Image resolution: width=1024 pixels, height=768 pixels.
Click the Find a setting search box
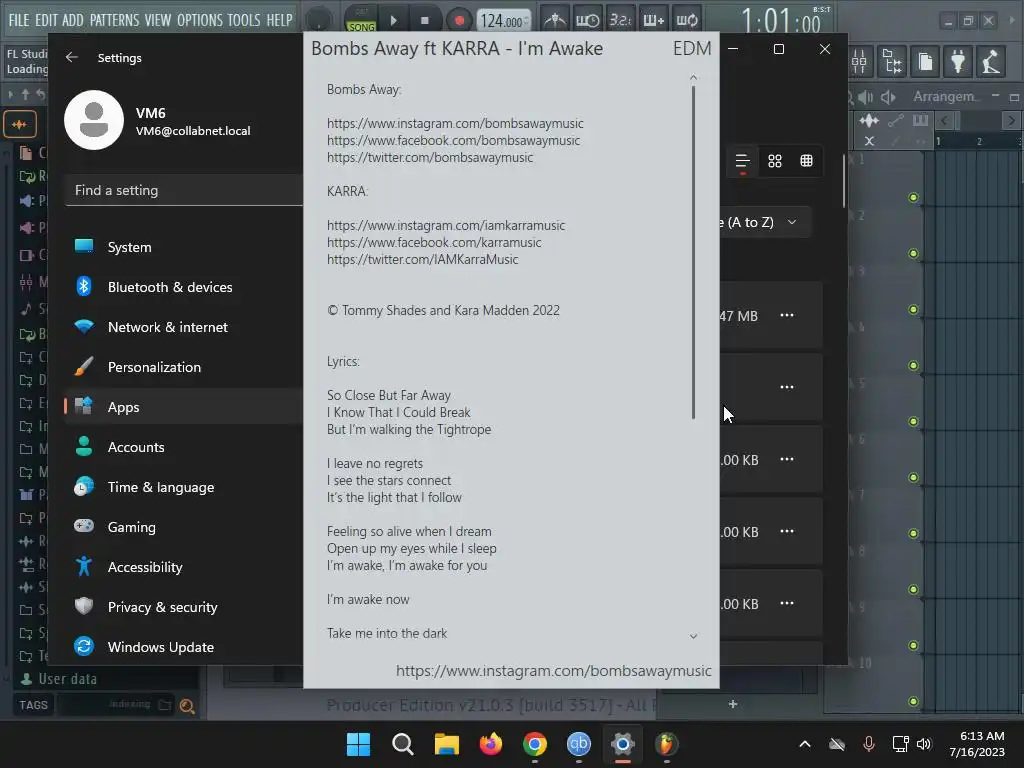click(184, 190)
